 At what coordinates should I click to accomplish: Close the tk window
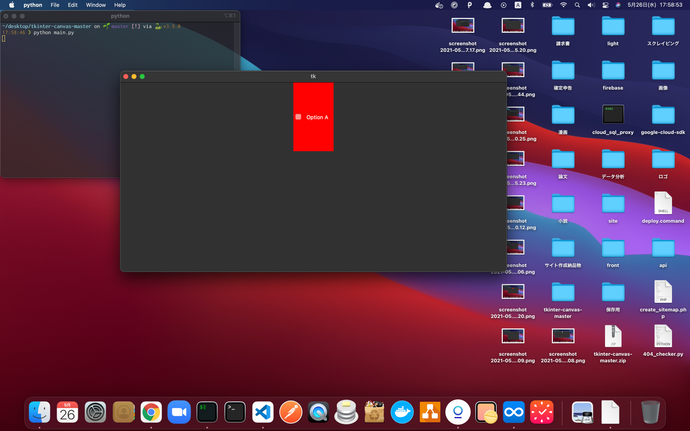coord(126,77)
